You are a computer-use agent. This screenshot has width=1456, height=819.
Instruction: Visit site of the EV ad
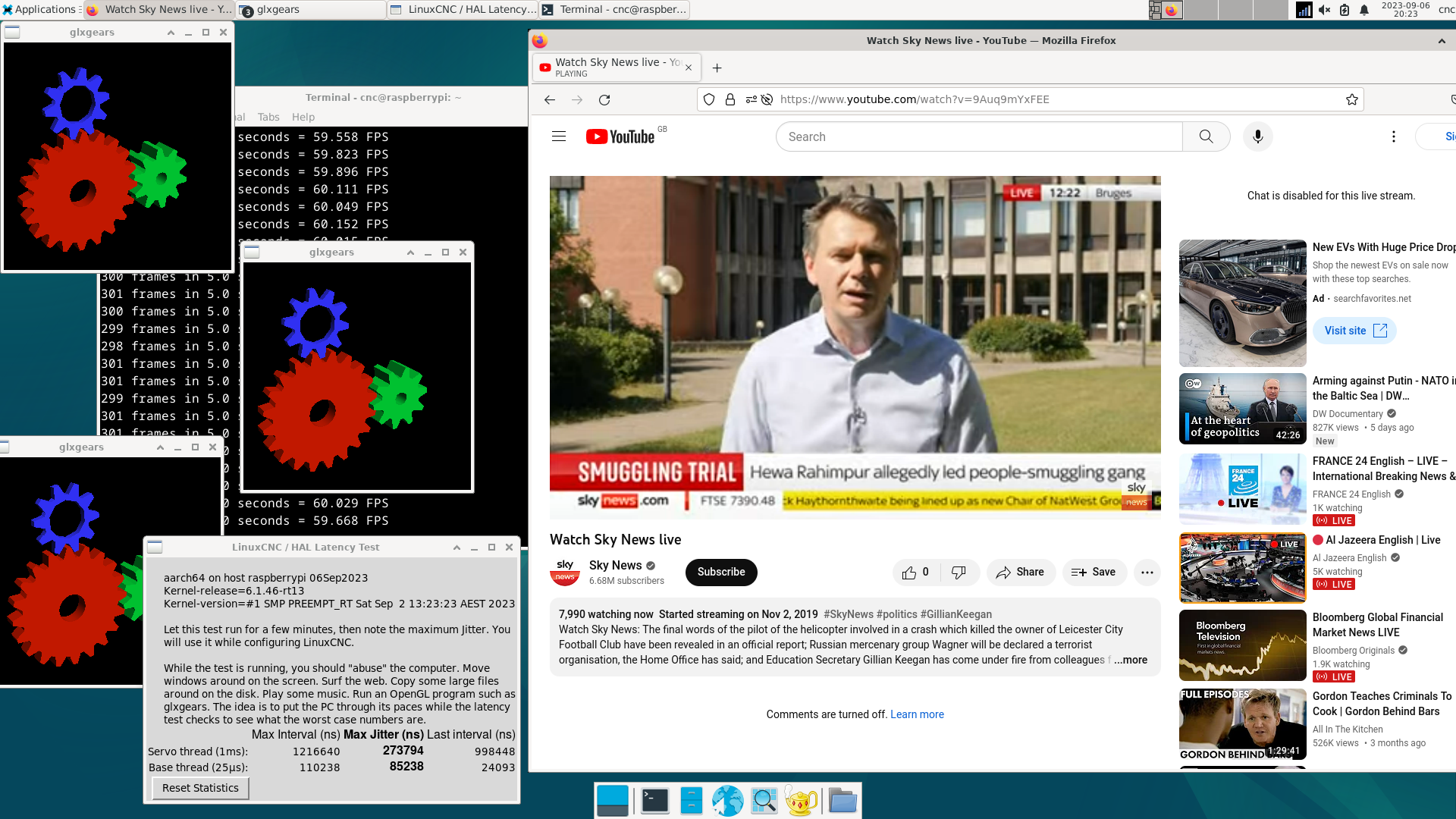pyautogui.click(x=1354, y=331)
